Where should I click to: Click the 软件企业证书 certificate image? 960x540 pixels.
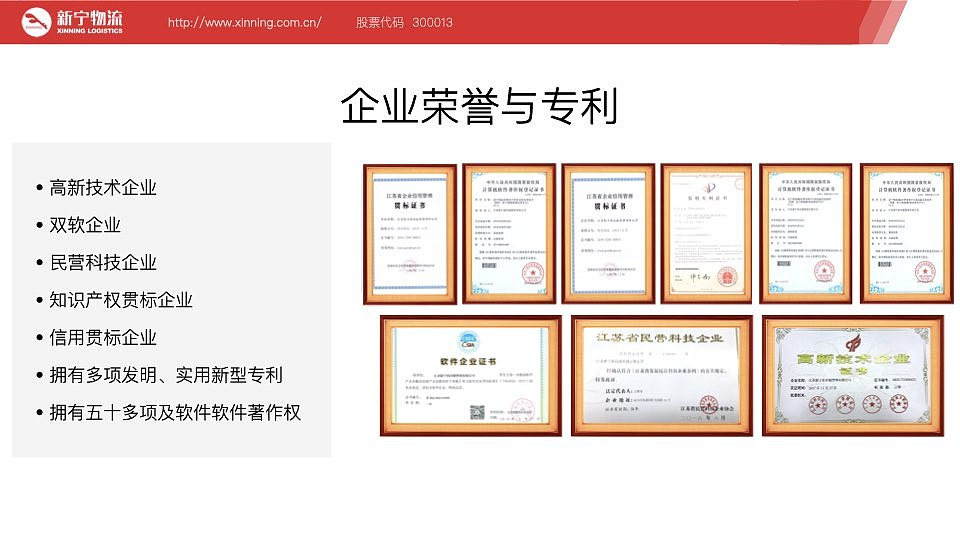[471, 376]
